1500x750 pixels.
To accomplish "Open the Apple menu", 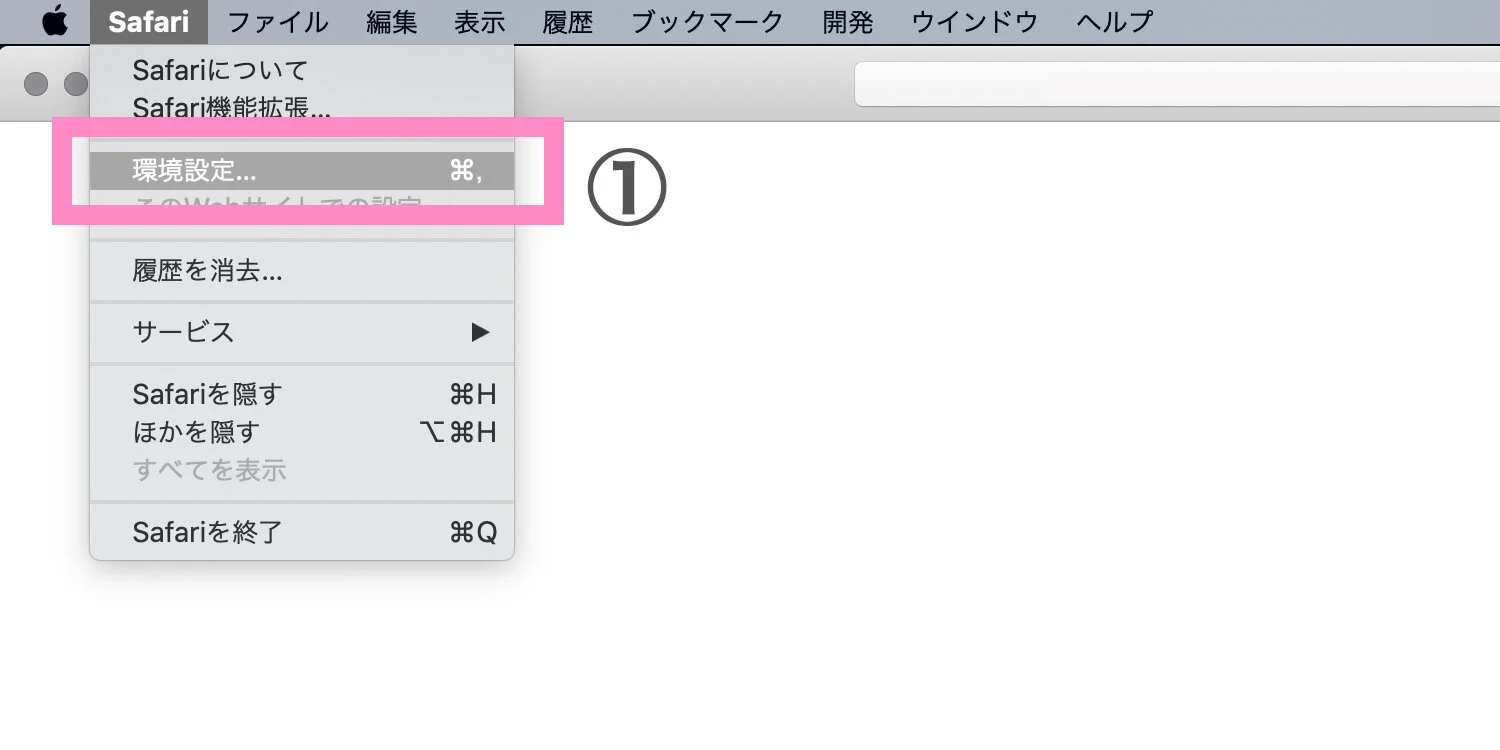I will pyautogui.click(x=55, y=21).
